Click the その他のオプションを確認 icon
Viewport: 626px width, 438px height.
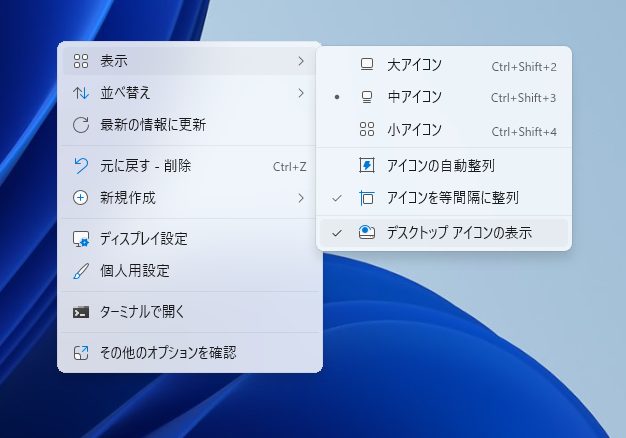pos(81,353)
